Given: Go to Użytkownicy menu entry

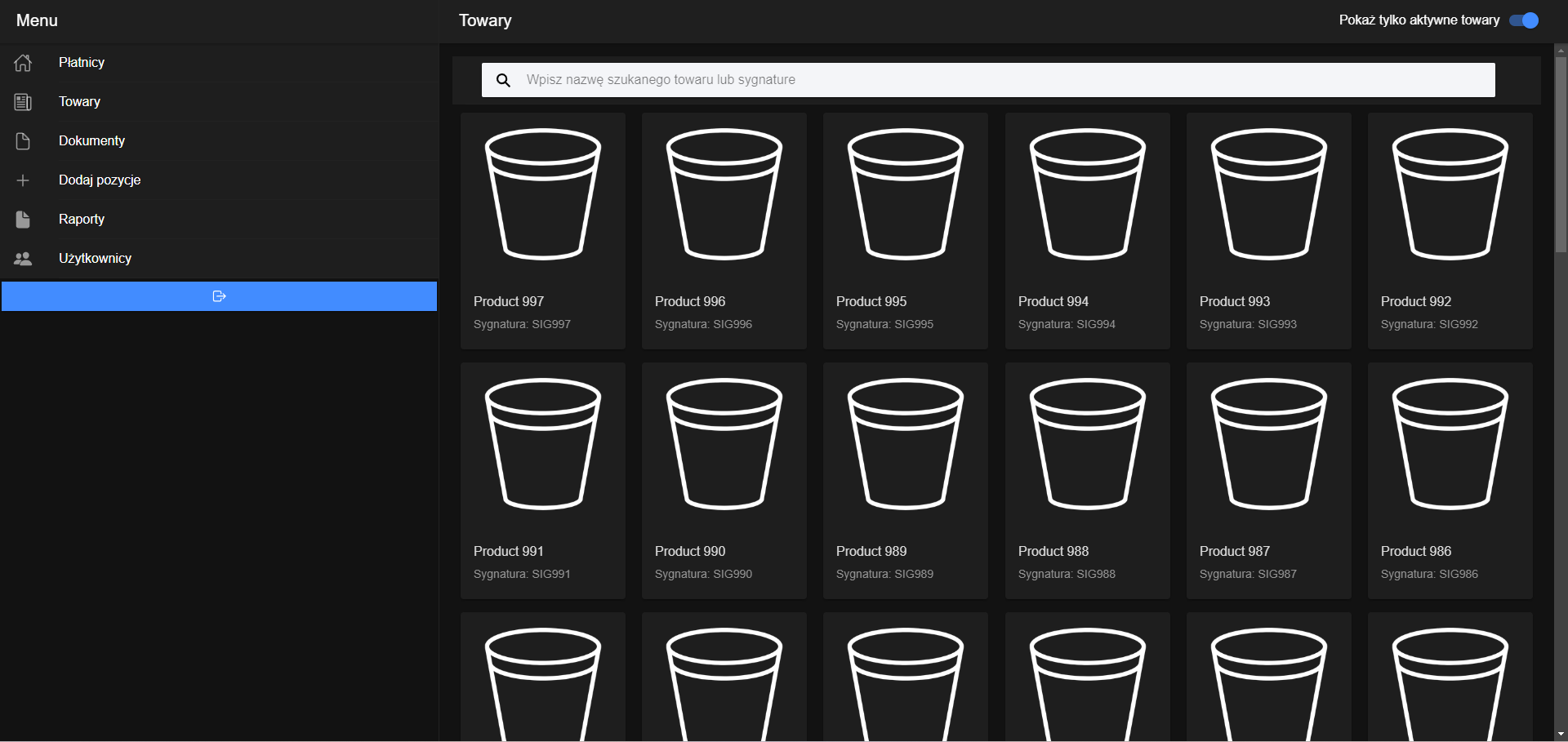Looking at the screenshot, I should click(95, 259).
